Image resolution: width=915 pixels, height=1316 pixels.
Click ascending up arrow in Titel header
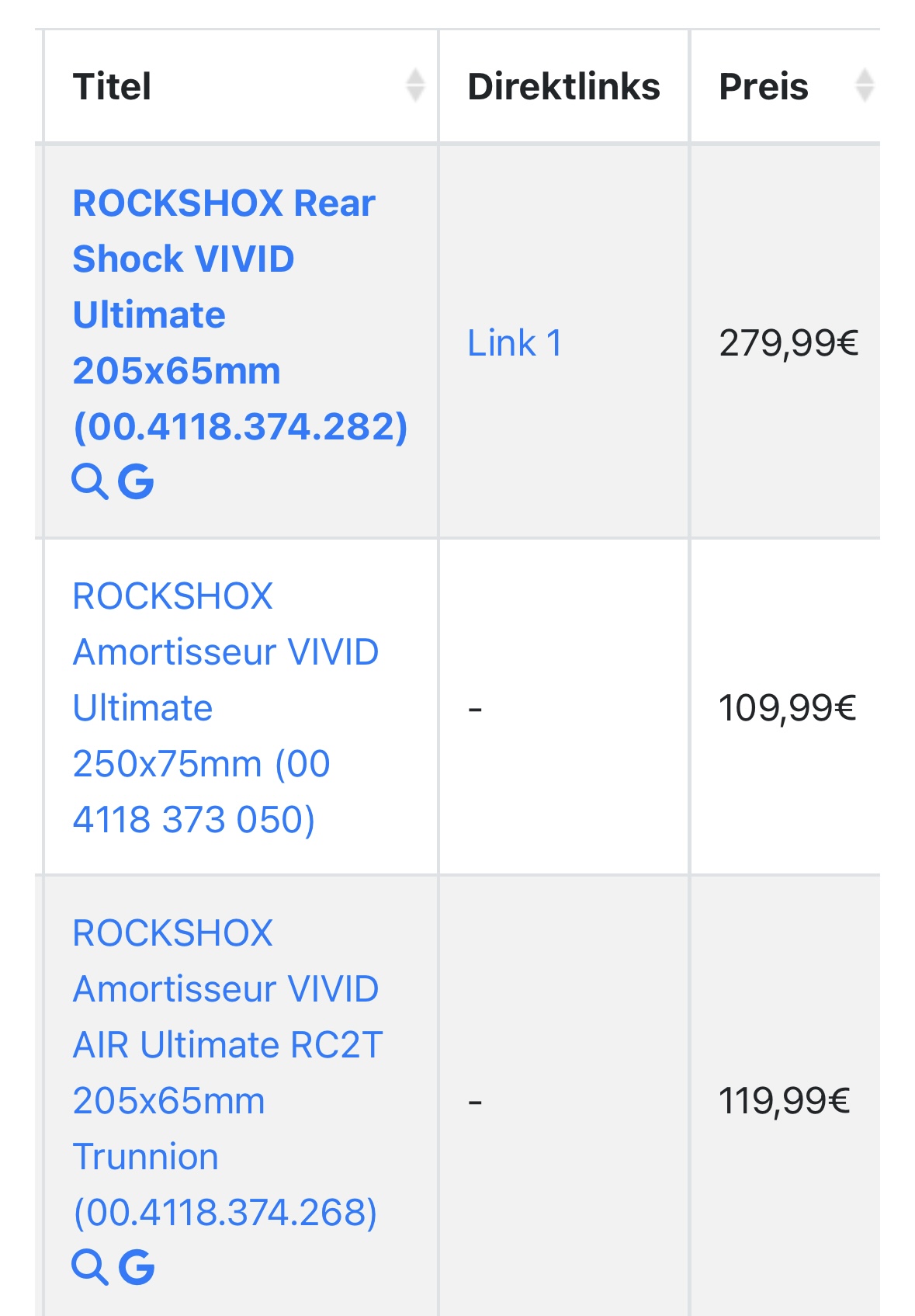pos(416,76)
